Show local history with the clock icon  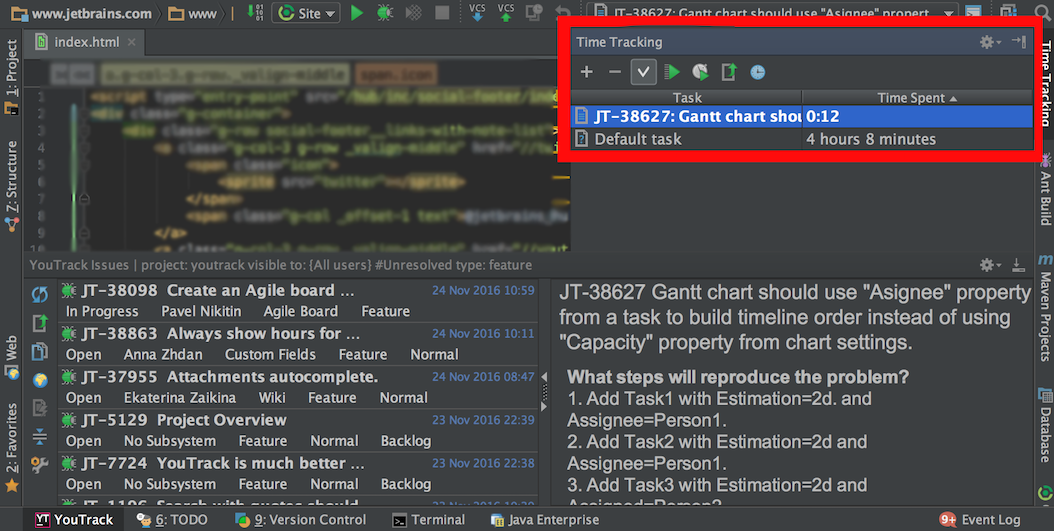pyautogui.click(x=535, y=12)
